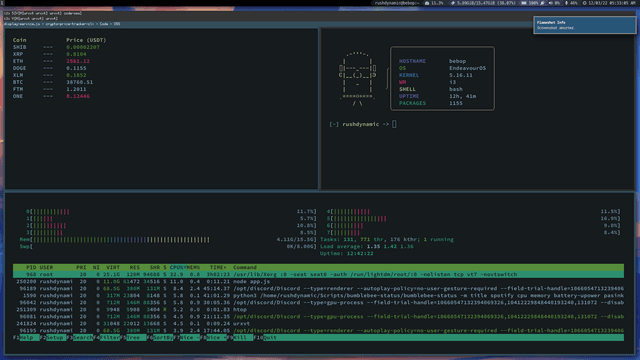Click the ETH price 2561.12
640x360 pixels.
tap(78, 61)
